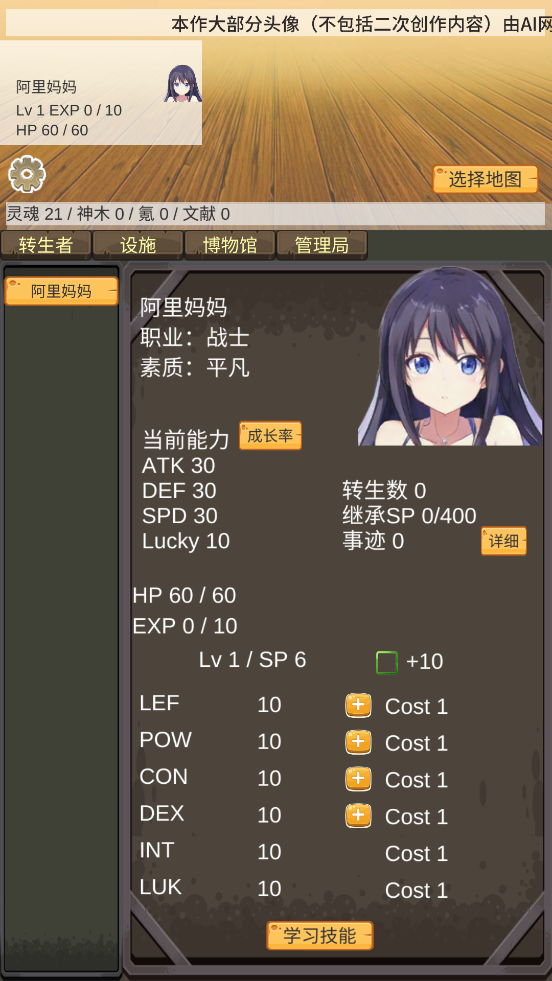552x981 pixels.
Task: Switch to the 管理局 tab
Action: point(322,245)
